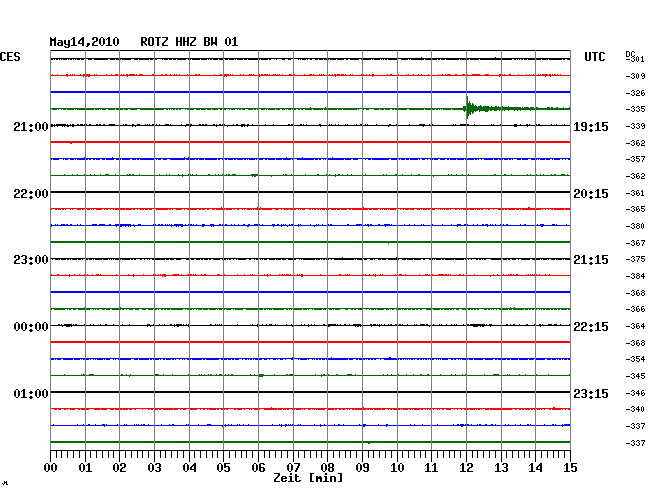Image resolution: width=650 pixels, height=494 pixels.
Task: Select the DC offset value -346
Action: 635,393
